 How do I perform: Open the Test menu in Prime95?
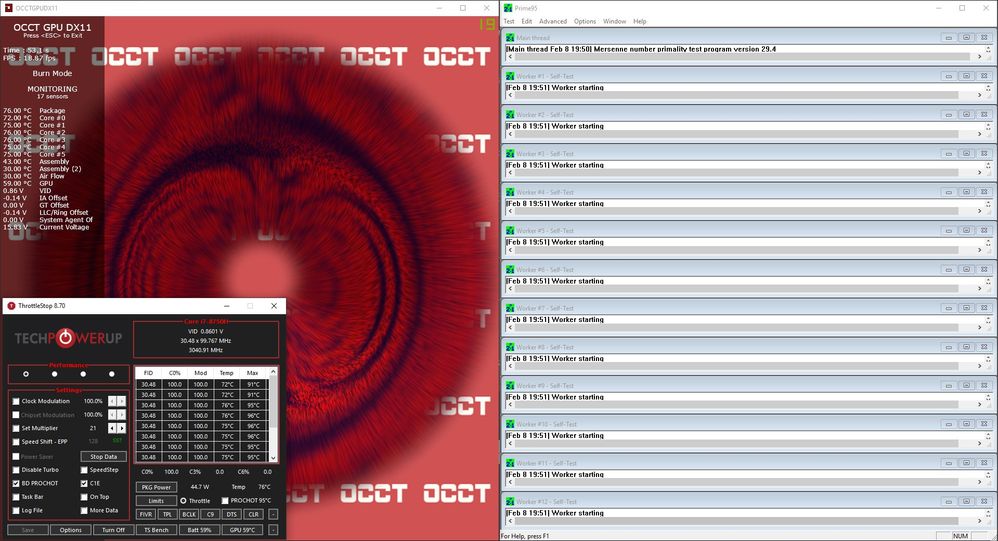click(509, 21)
